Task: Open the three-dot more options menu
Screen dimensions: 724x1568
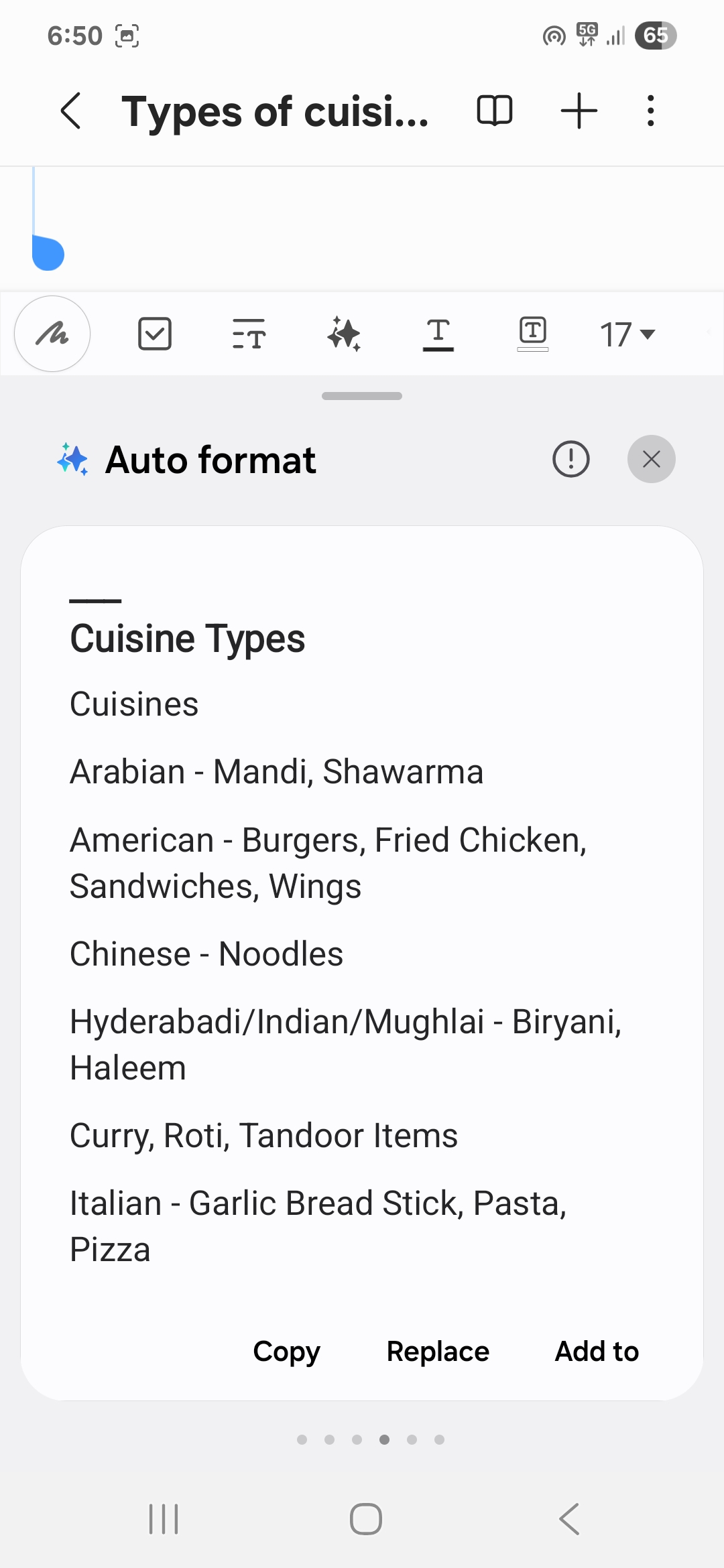Action: pyautogui.click(x=650, y=111)
